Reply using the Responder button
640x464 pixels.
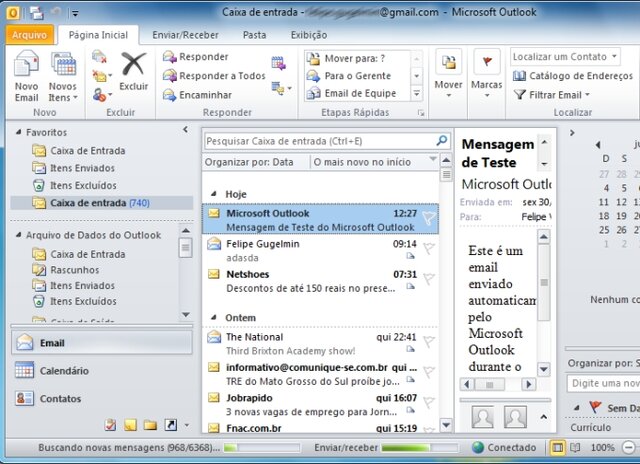[196, 57]
